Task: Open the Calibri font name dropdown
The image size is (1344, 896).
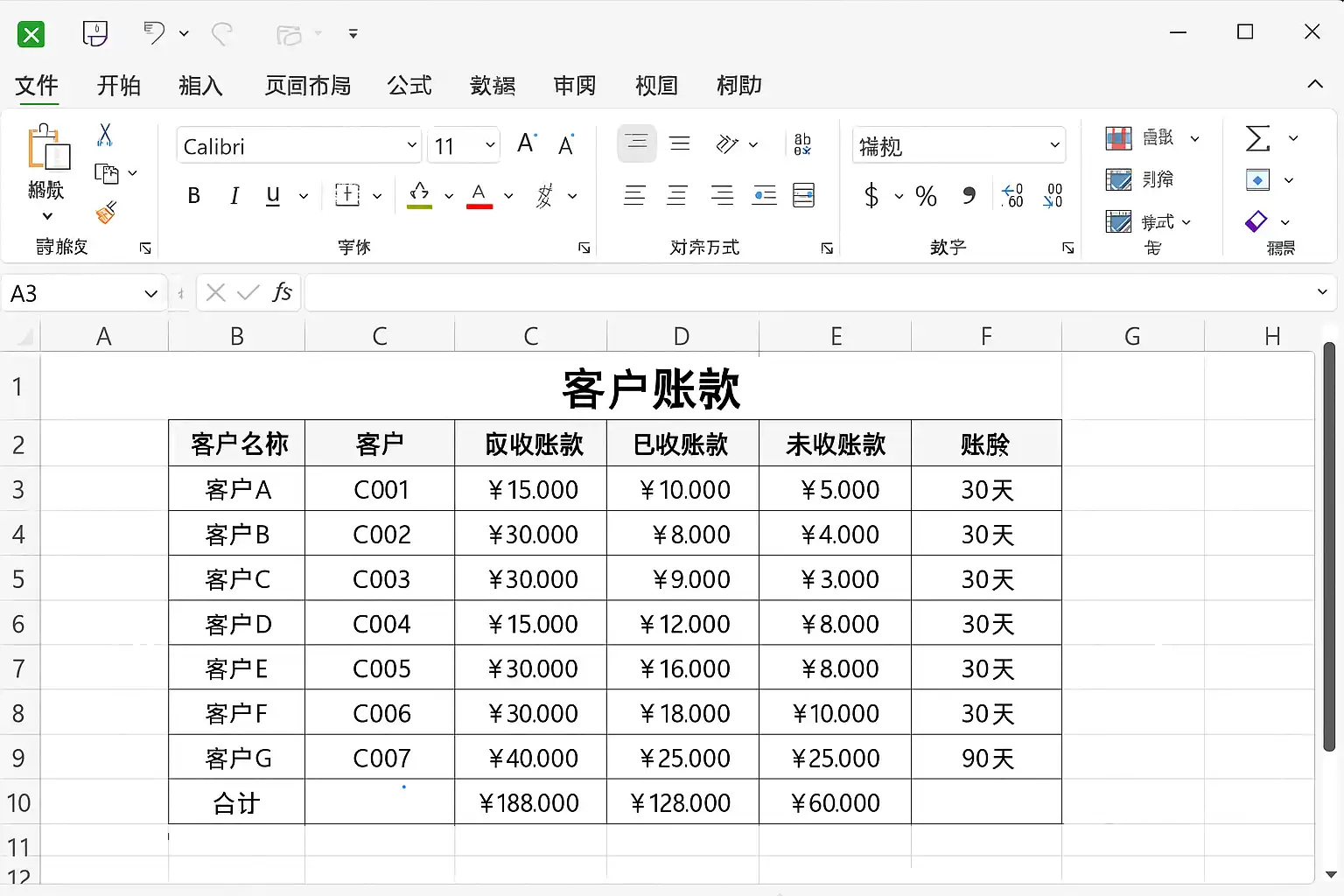Action: 411,145
